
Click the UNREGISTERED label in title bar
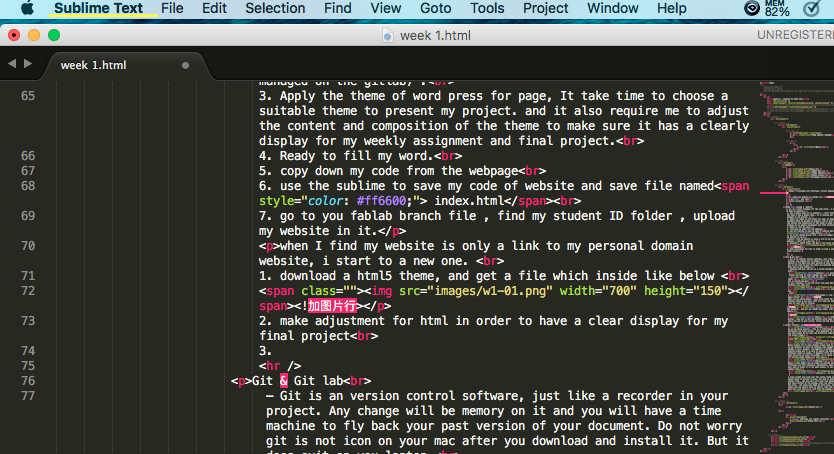tap(795, 35)
